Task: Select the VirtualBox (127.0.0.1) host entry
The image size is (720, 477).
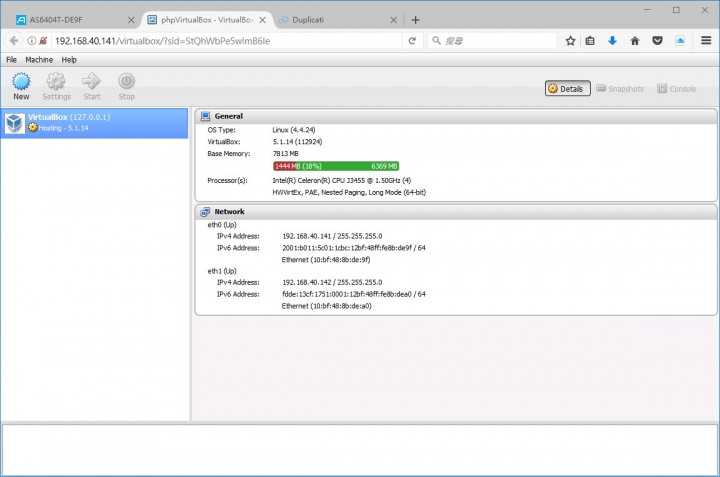Action: click(x=94, y=123)
